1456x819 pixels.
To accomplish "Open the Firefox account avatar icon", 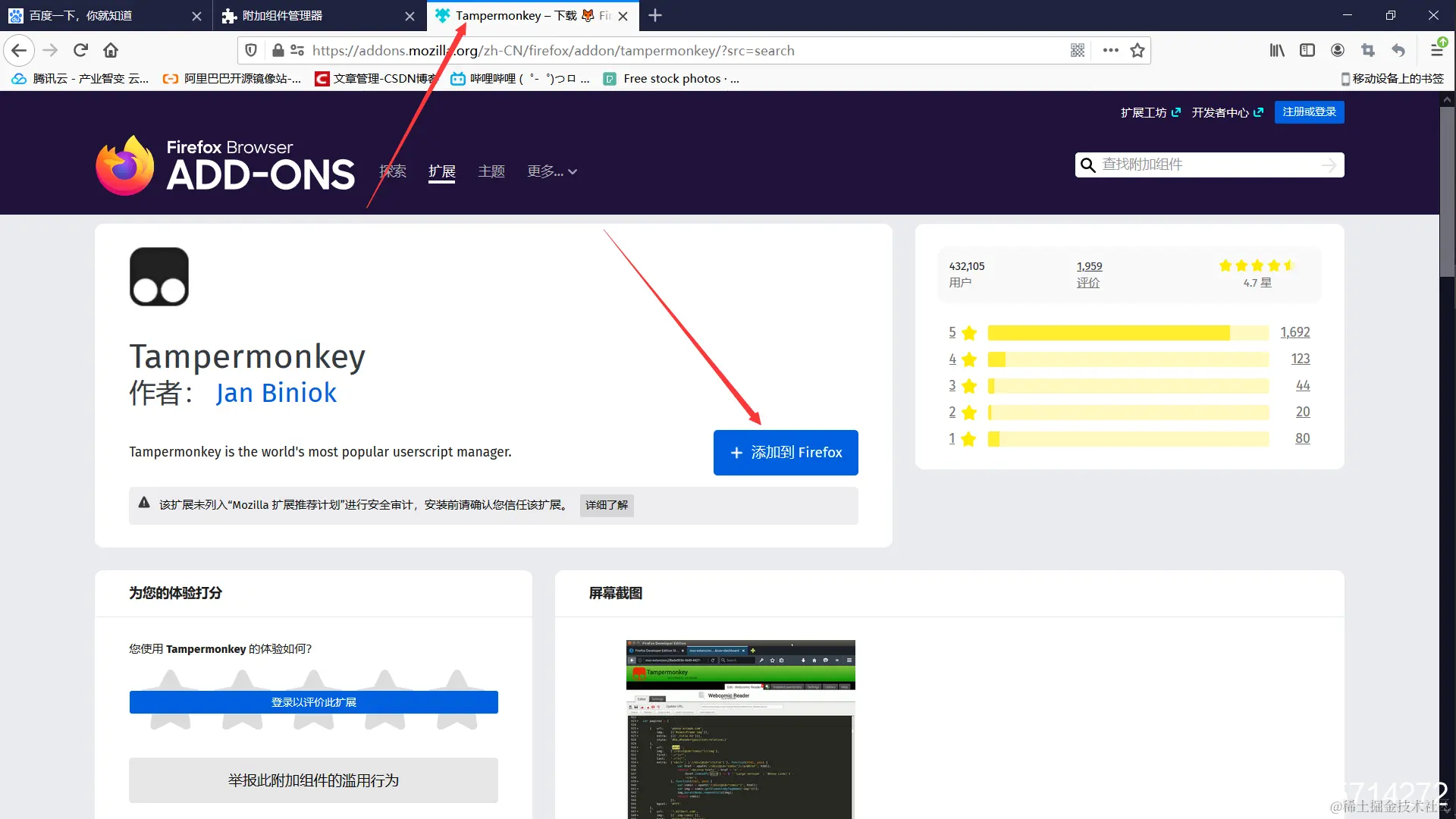I will click(1338, 50).
